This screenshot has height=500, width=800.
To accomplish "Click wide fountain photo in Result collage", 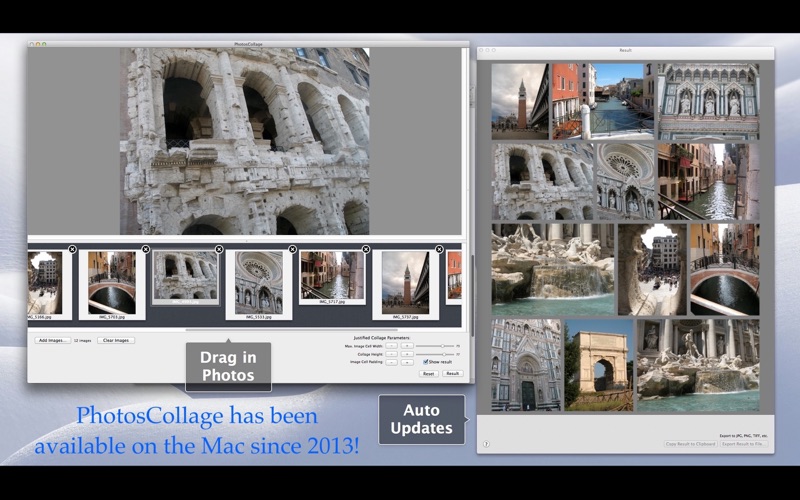I will (x=553, y=269).
